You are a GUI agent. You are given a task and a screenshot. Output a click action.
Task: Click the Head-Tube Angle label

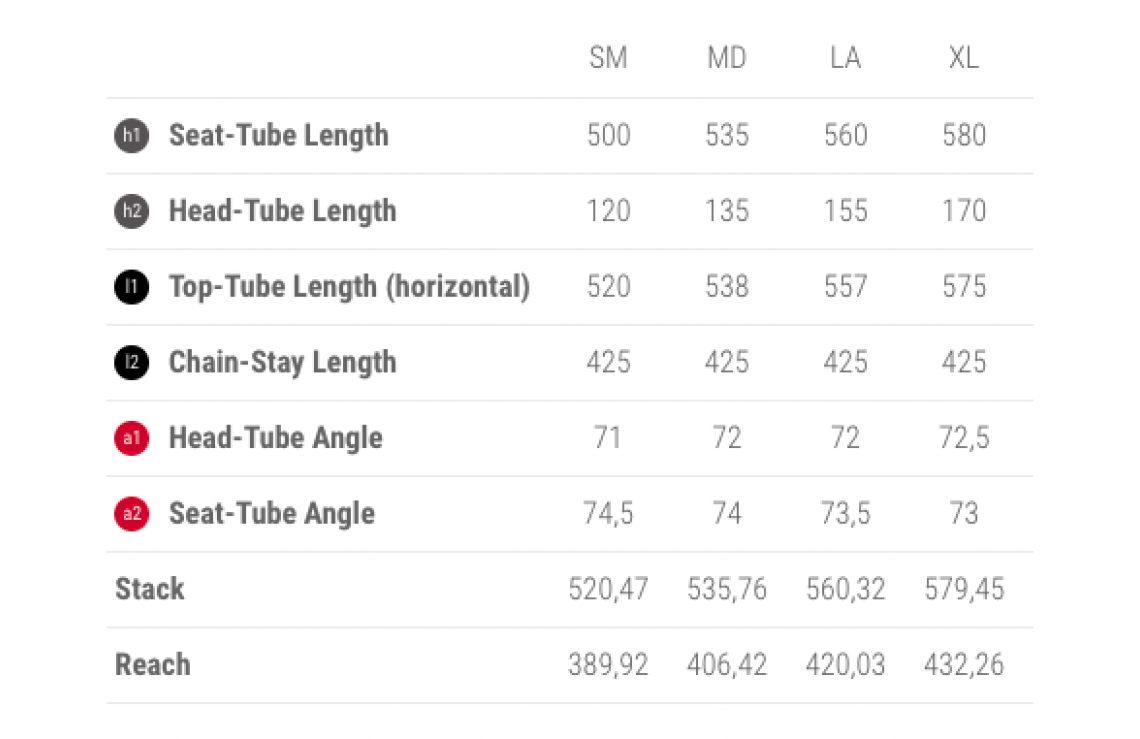tap(275, 439)
